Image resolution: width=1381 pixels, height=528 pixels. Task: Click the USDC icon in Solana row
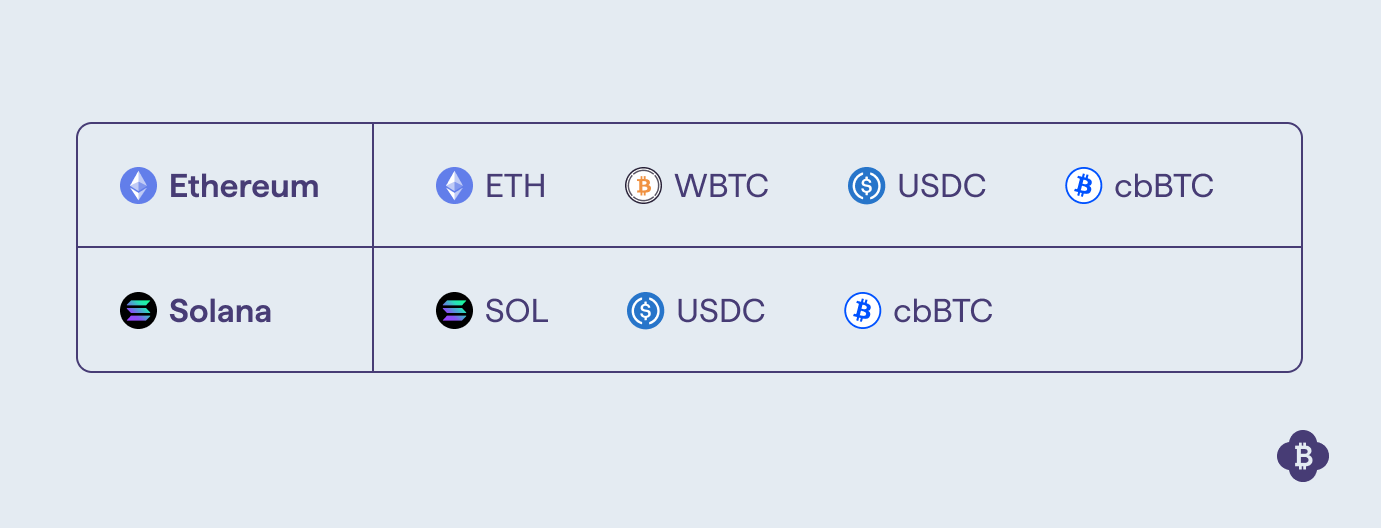click(646, 311)
